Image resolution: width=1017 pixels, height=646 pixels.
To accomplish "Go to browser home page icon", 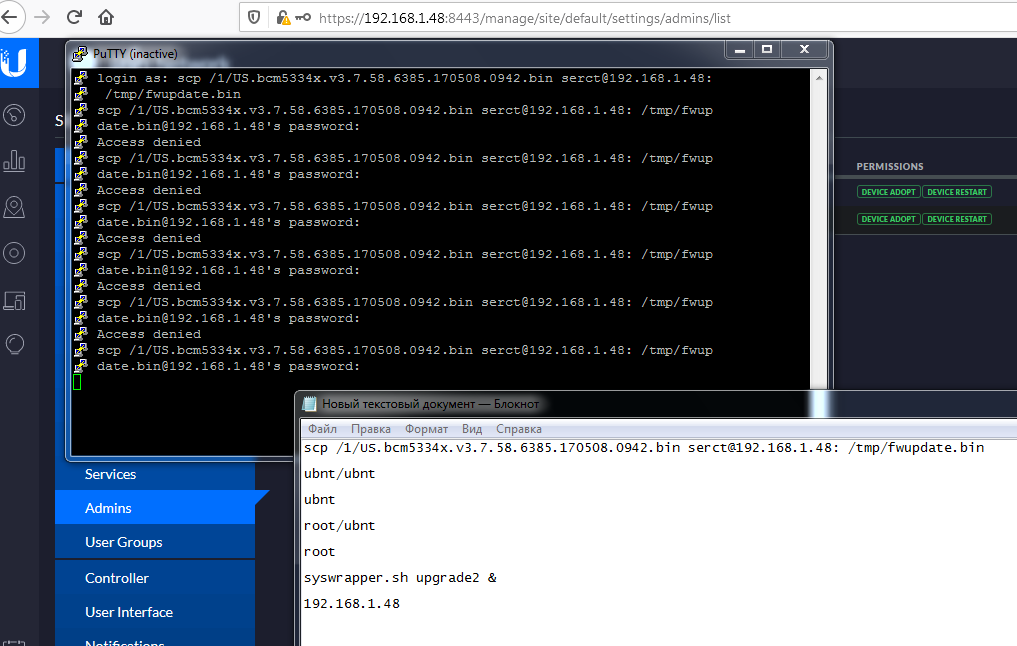I will (106, 17).
